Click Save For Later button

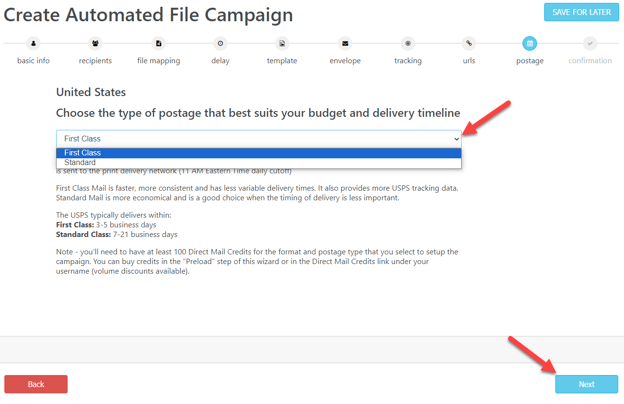581,12
